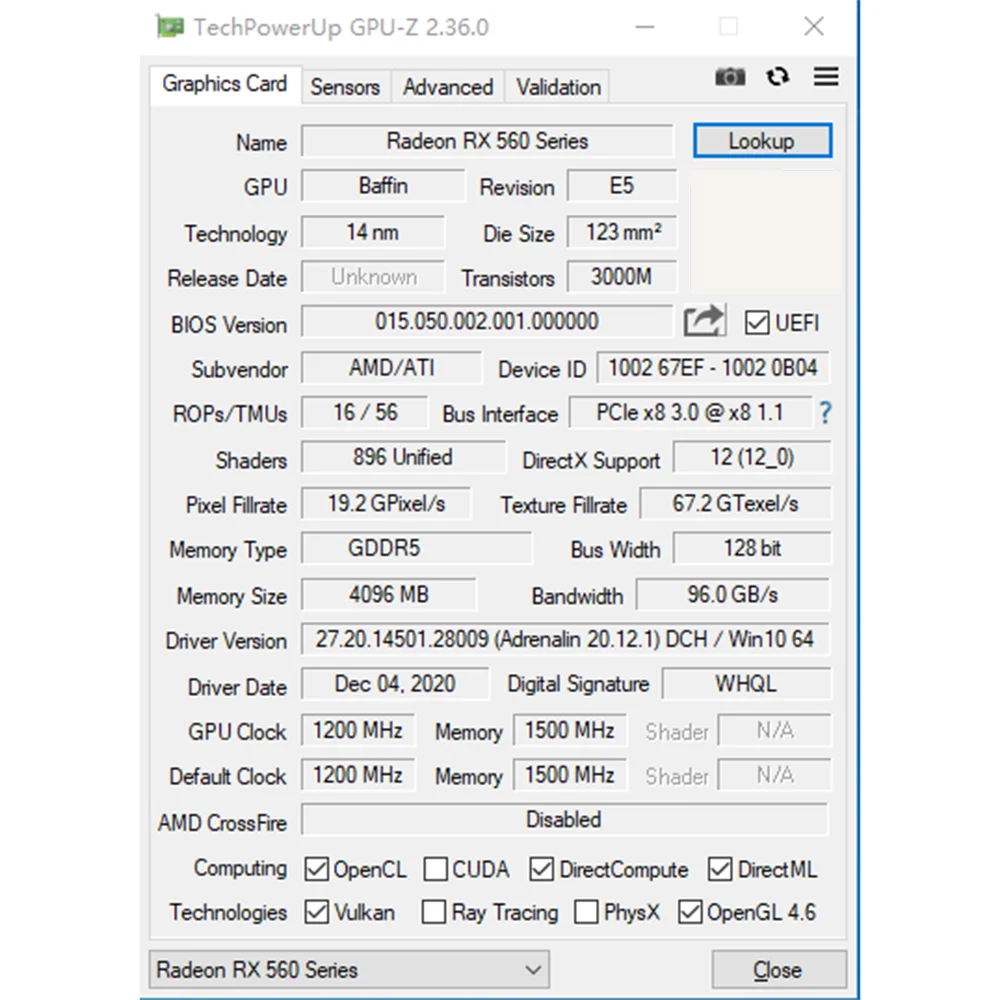Click the Revision field E5
This screenshot has height=1000, width=1000.
click(x=622, y=186)
